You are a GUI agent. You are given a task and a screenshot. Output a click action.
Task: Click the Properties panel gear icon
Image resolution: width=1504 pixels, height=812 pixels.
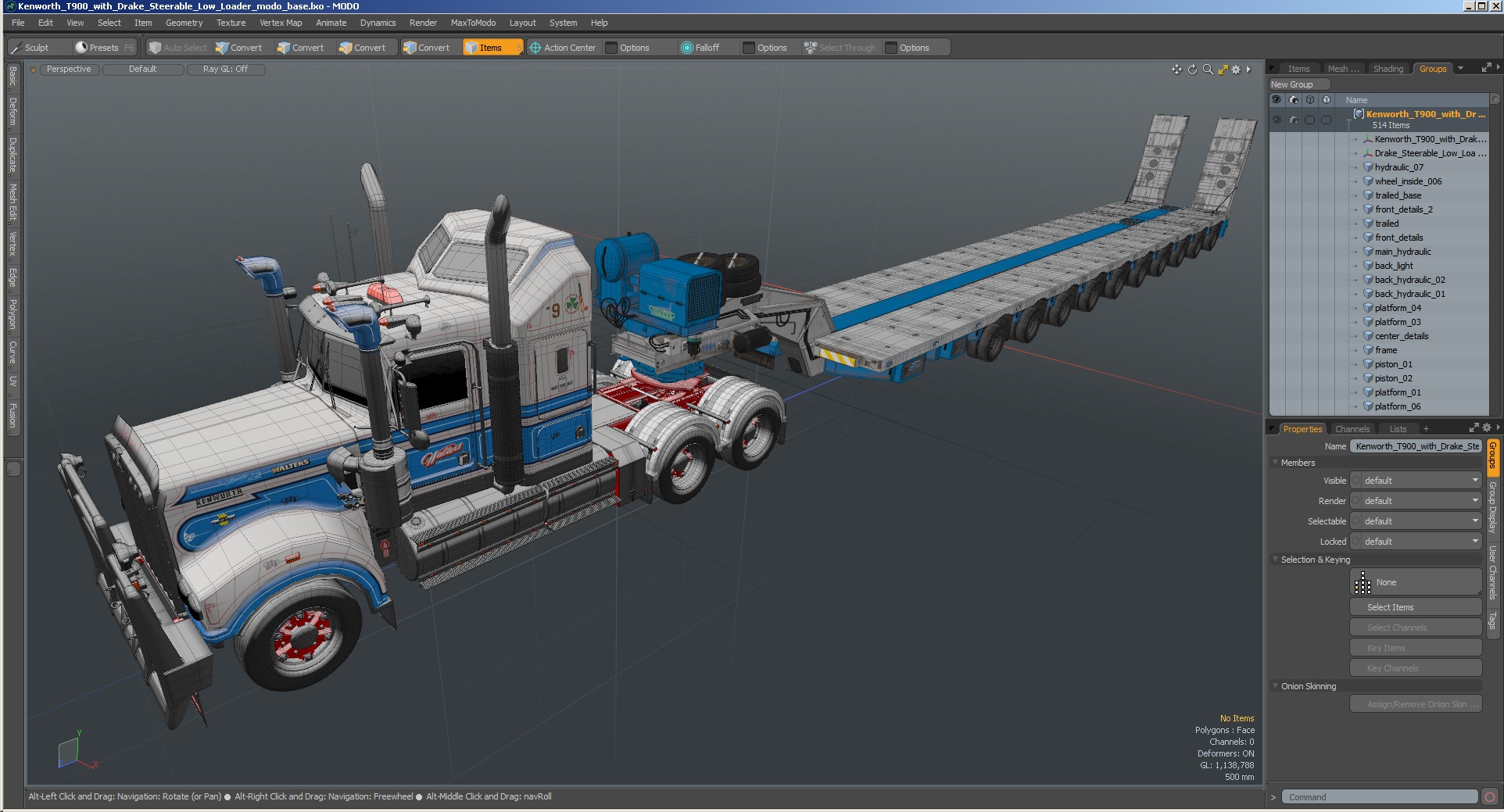coord(1486,428)
